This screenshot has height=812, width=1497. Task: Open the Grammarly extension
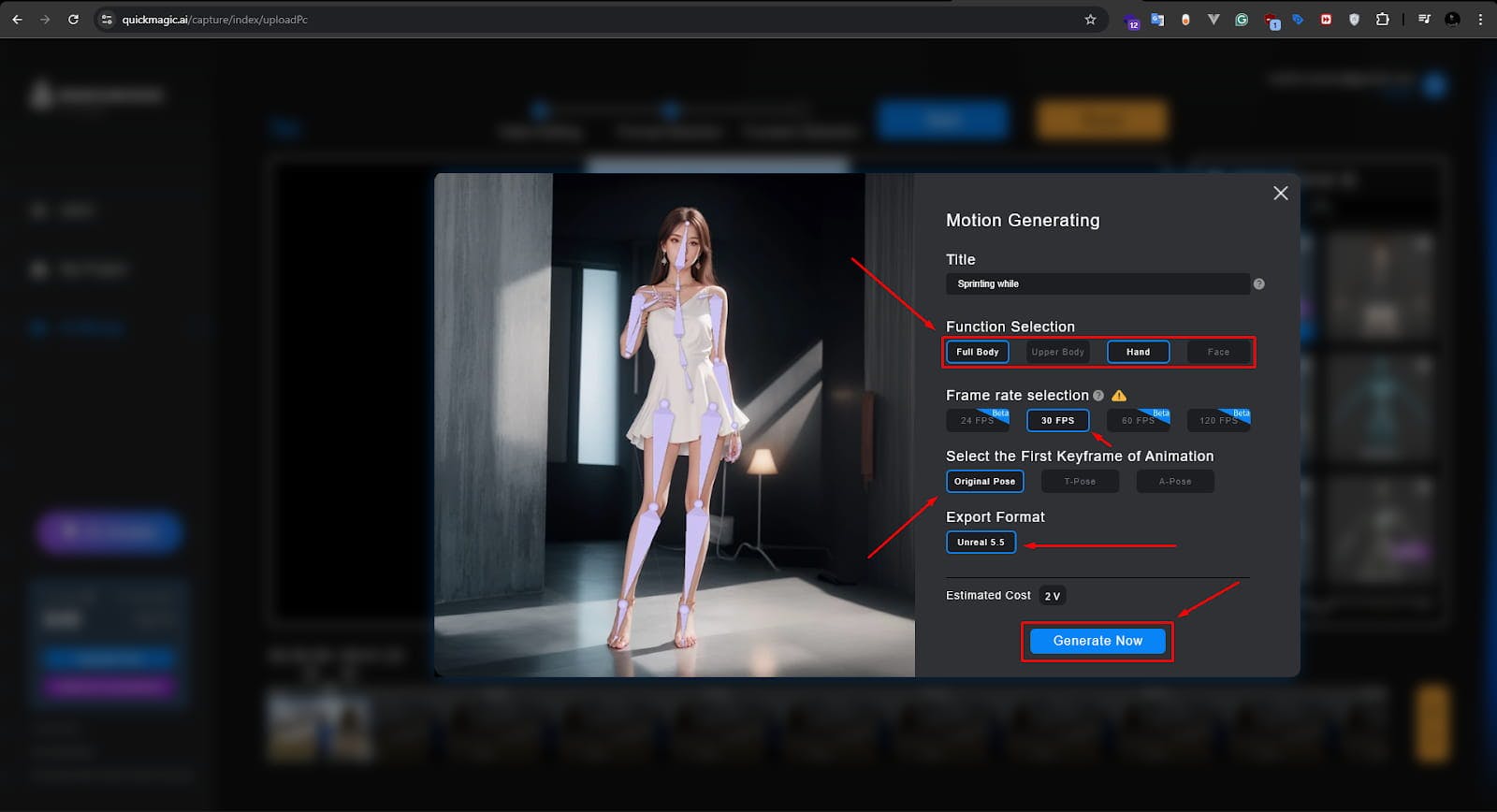pyautogui.click(x=1242, y=19)
